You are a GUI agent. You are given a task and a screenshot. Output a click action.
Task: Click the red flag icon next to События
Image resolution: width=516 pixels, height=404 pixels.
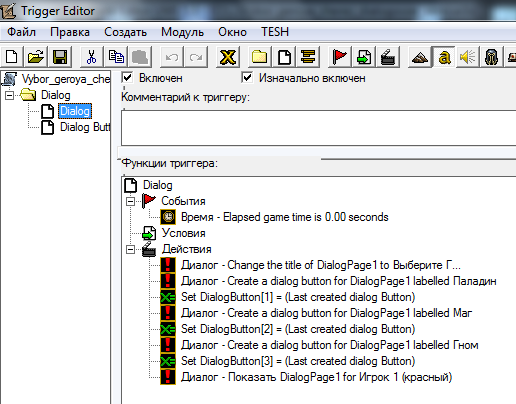[149, 201]
